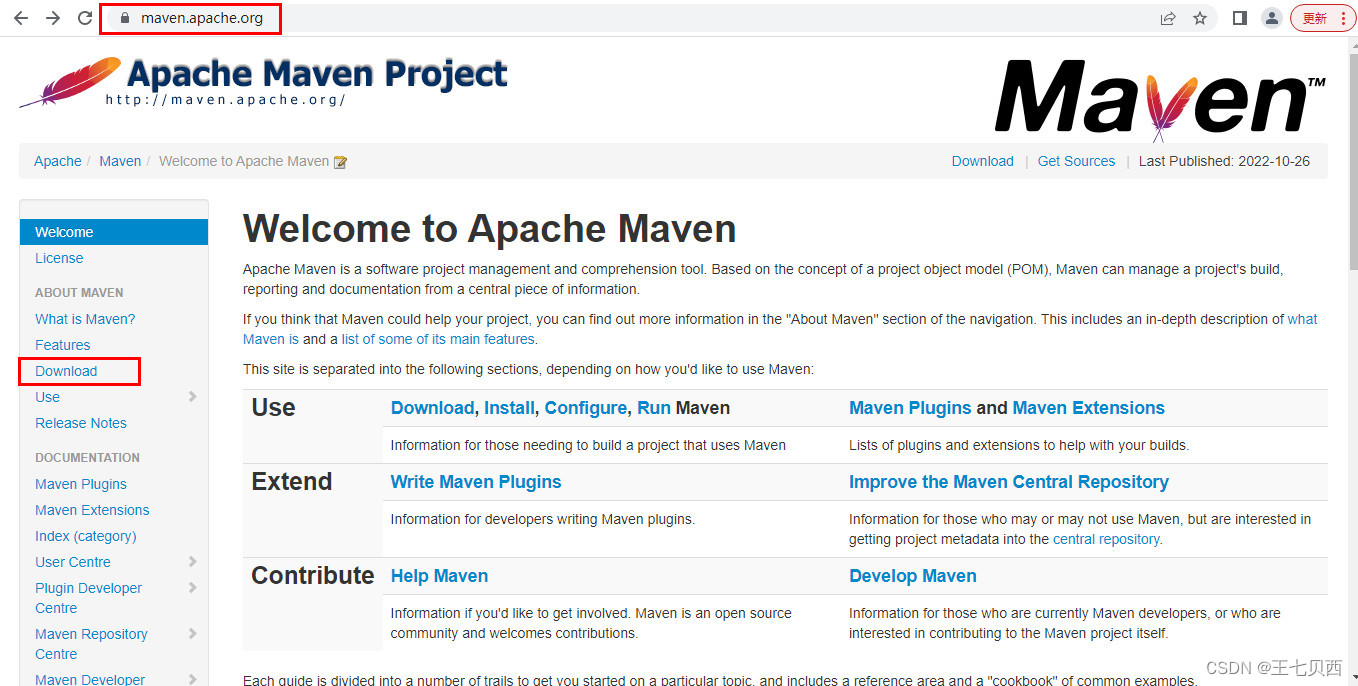Click the share page icon
This screenshot has height=686, width=1358.
(x=1168, y=18)
